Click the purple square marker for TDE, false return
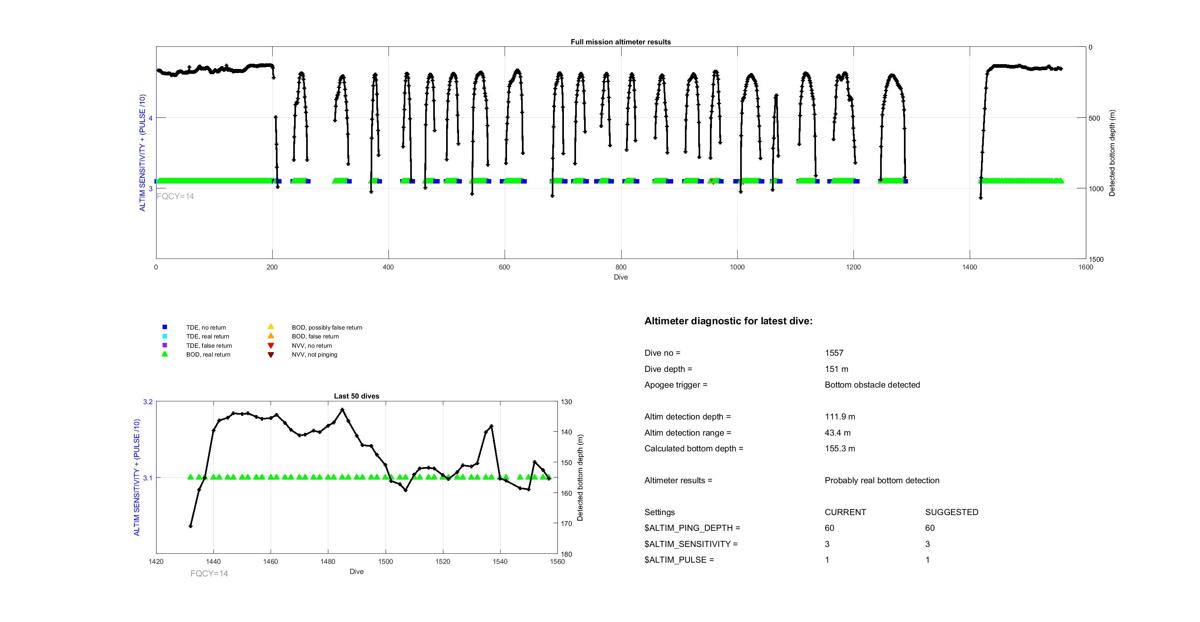 pos(164,345)
